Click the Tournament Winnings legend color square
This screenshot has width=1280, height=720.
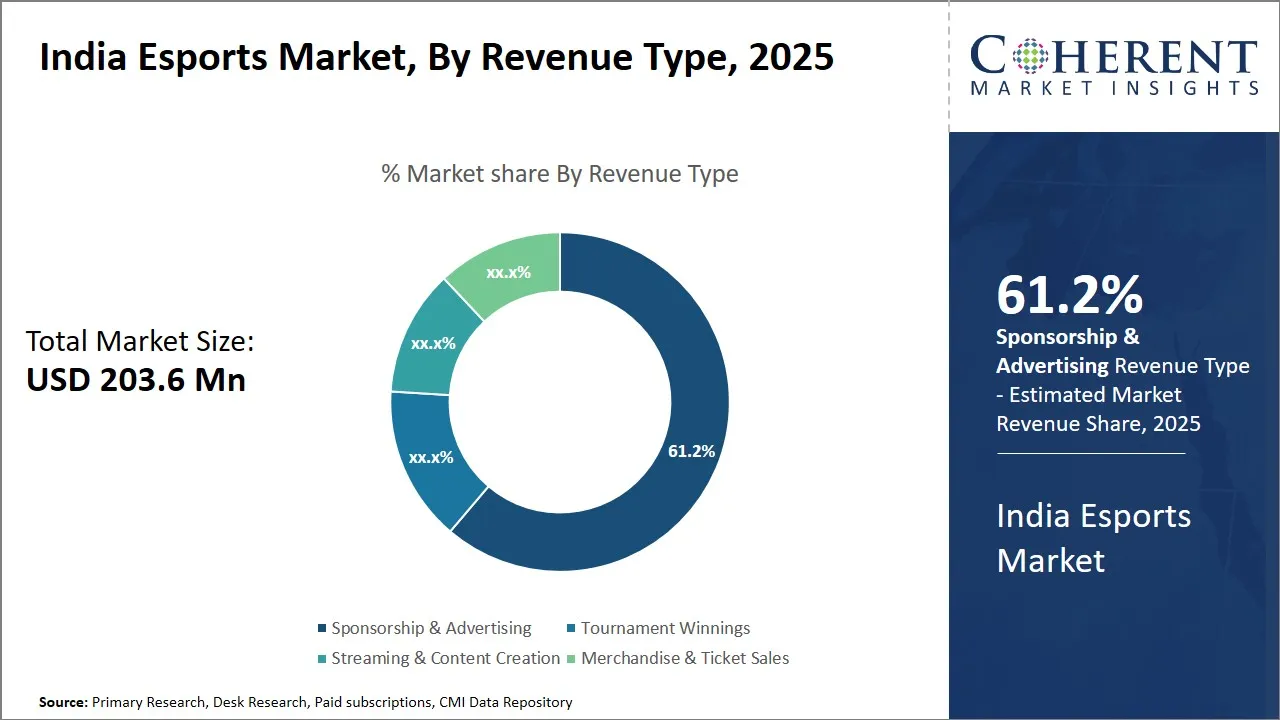571,629
